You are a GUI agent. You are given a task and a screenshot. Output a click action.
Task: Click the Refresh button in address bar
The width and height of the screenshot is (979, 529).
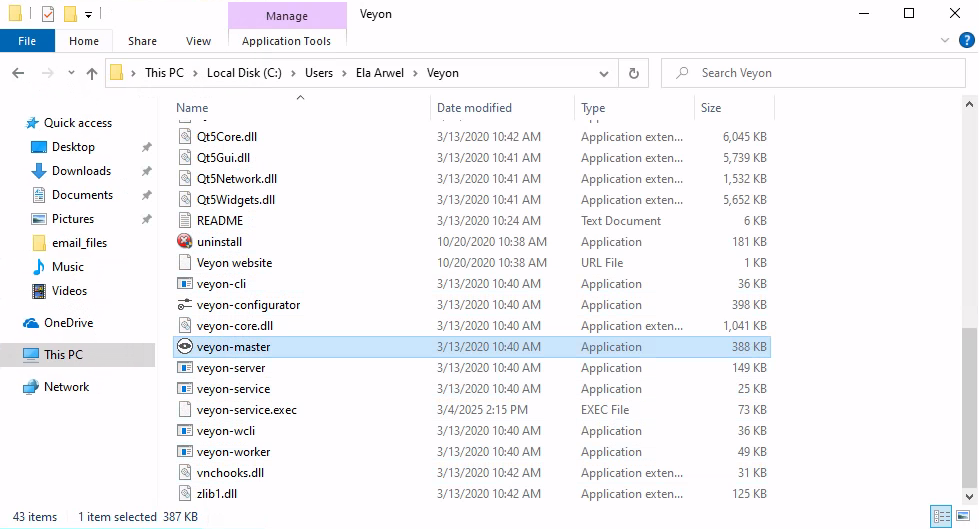(634, 73)
